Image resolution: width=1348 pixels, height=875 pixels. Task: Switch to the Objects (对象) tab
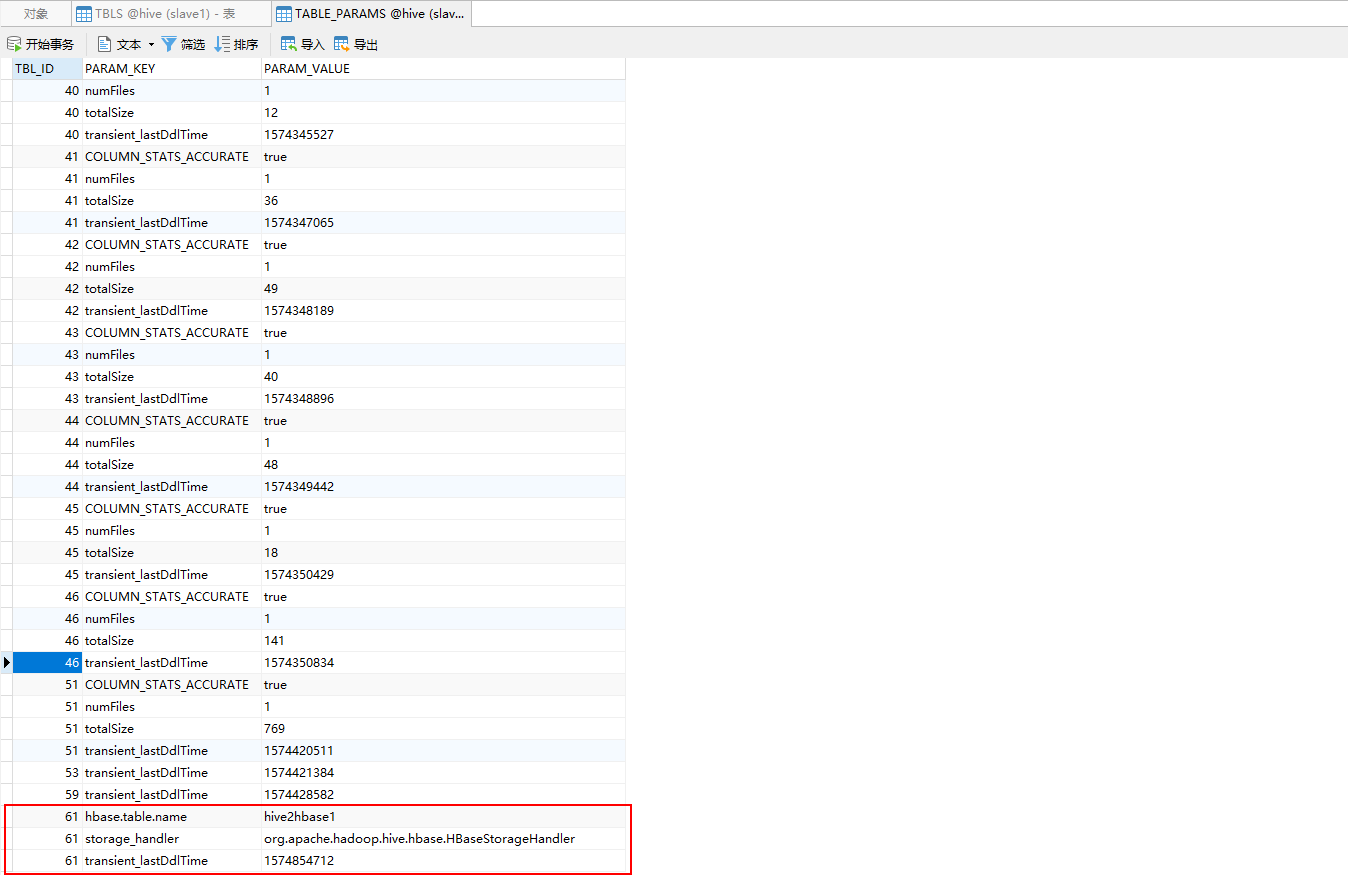pos(36,14)
